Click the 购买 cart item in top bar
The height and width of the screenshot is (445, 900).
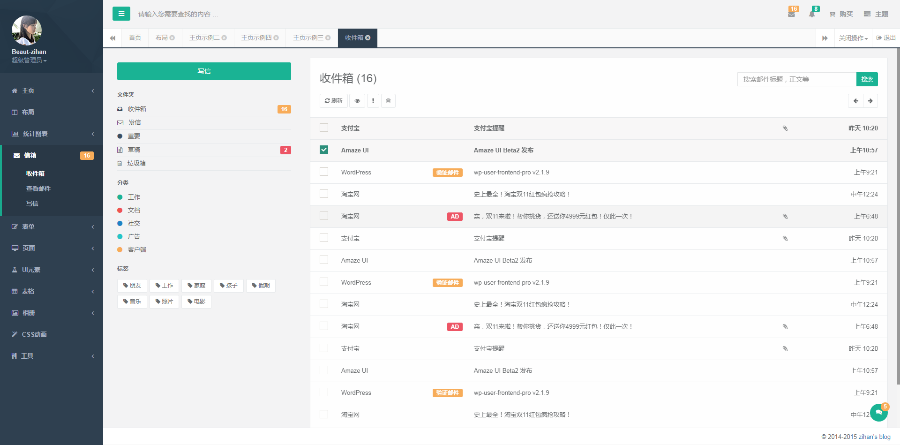pos(841,14)
